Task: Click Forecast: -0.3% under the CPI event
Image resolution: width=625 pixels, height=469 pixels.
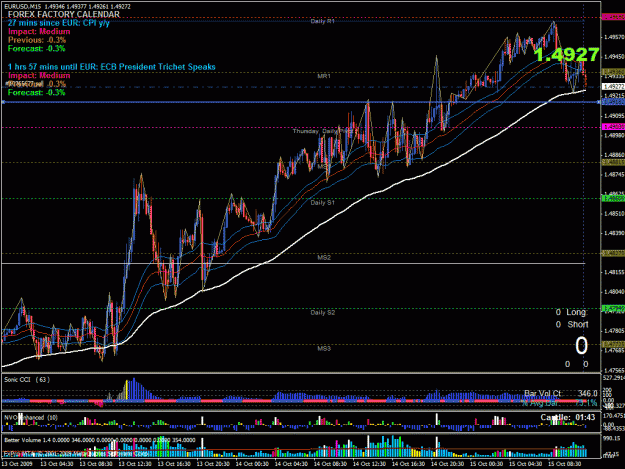Action: click(36, 49)
